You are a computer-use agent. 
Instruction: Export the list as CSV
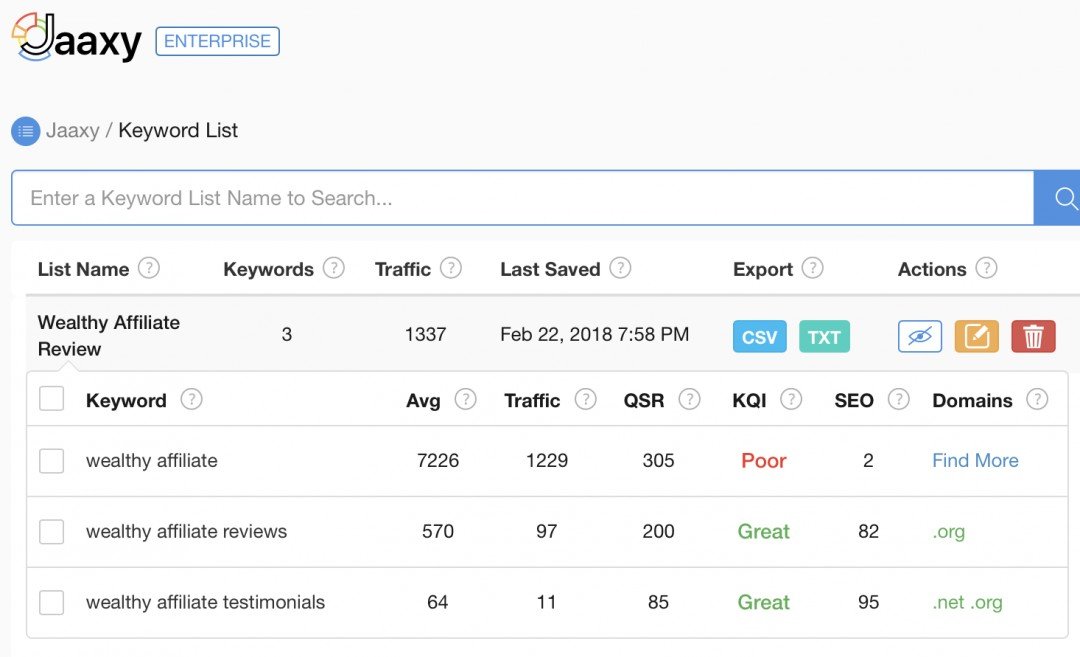coord(760,337)
